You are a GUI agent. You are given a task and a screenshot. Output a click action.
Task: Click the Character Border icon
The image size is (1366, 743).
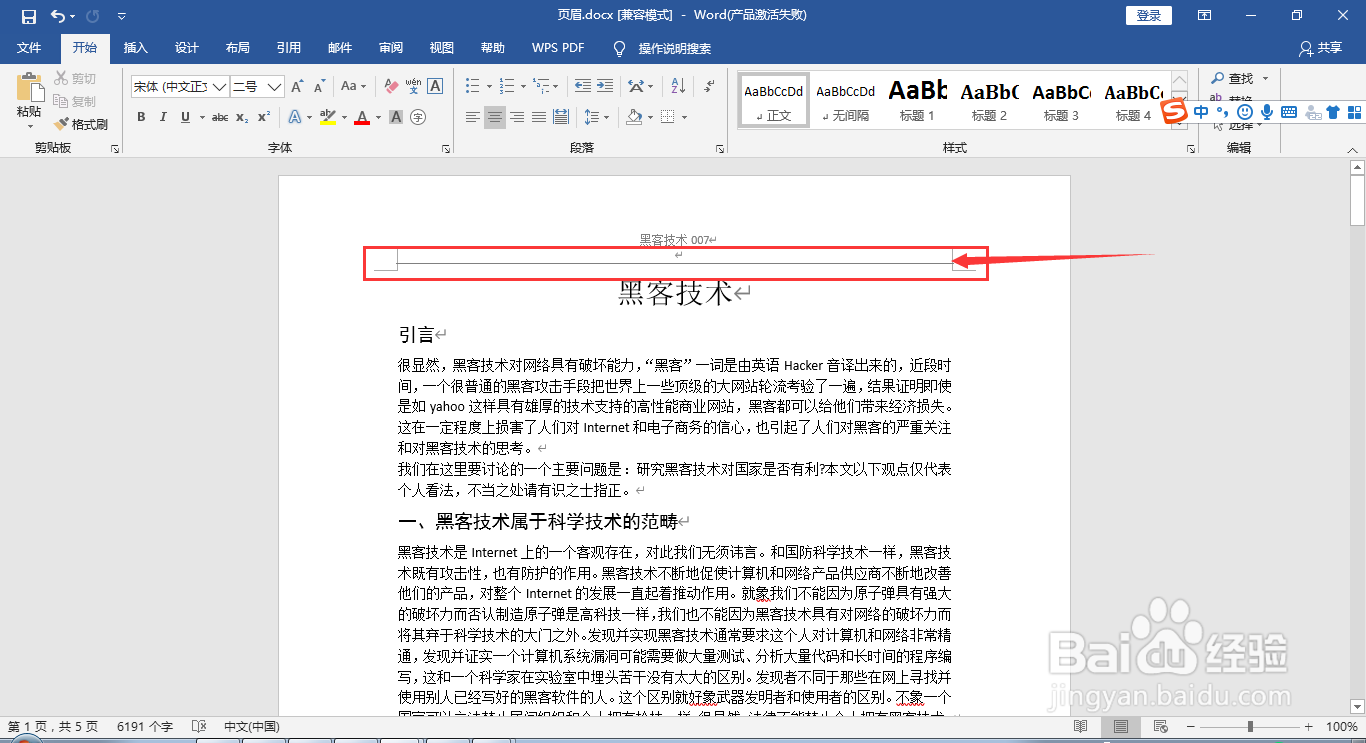[435, 87]
